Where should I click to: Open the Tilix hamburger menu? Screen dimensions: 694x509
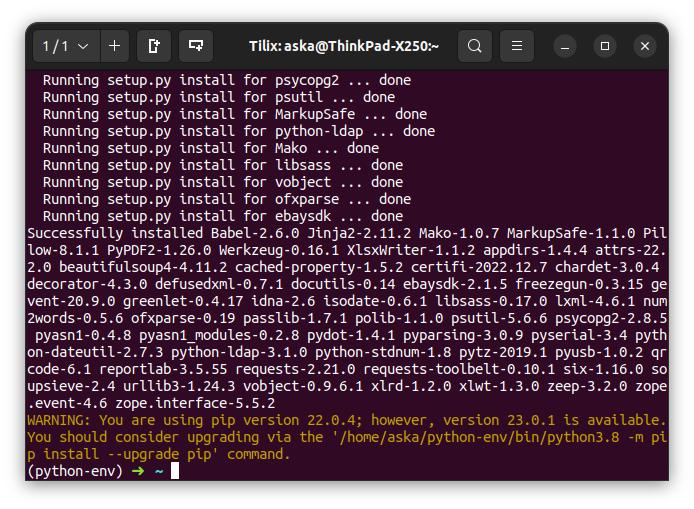pos(516,46)
